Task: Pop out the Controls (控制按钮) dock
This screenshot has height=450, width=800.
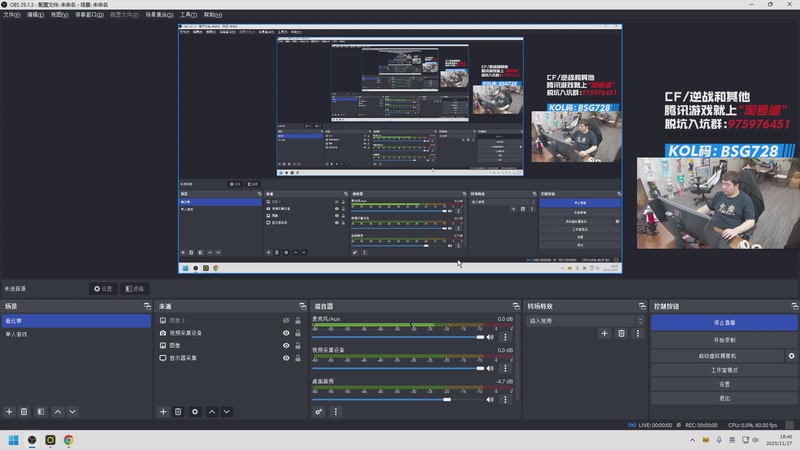Action: 794,306
